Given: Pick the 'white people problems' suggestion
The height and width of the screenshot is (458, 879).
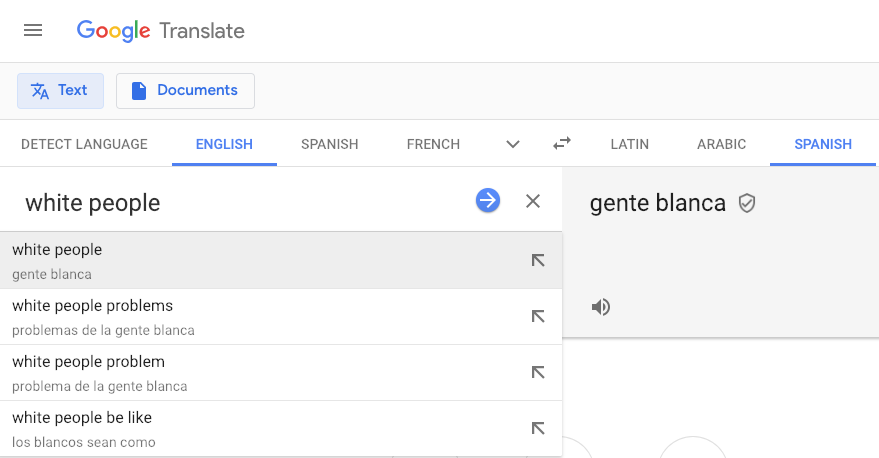Looking at the screenshot, I should coord(250,316).
